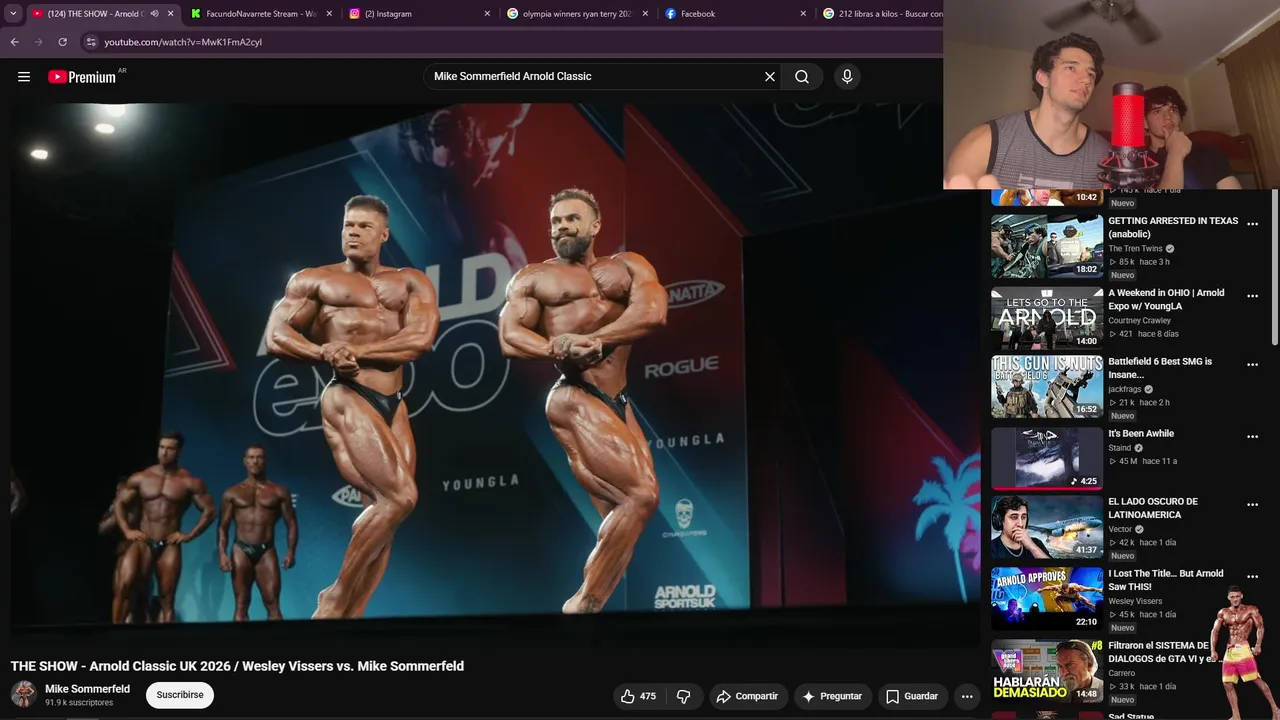Switch to the Instagram tab

point(418,14)
